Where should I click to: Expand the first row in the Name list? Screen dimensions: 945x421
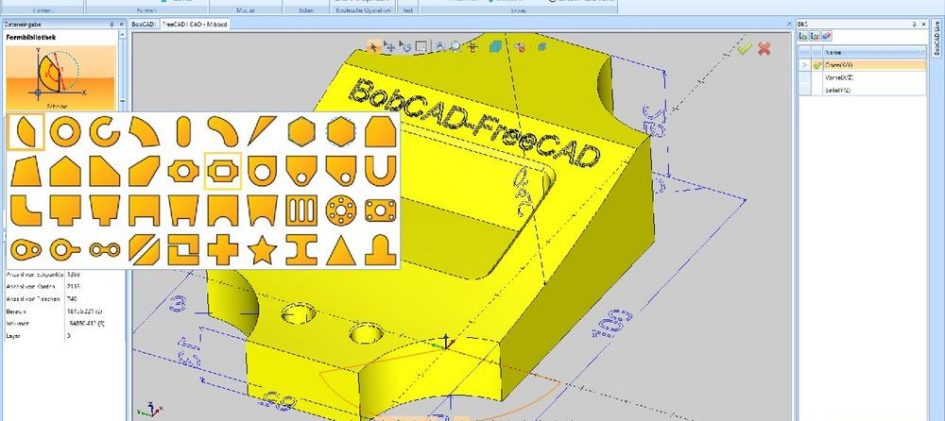pos(803,65)
